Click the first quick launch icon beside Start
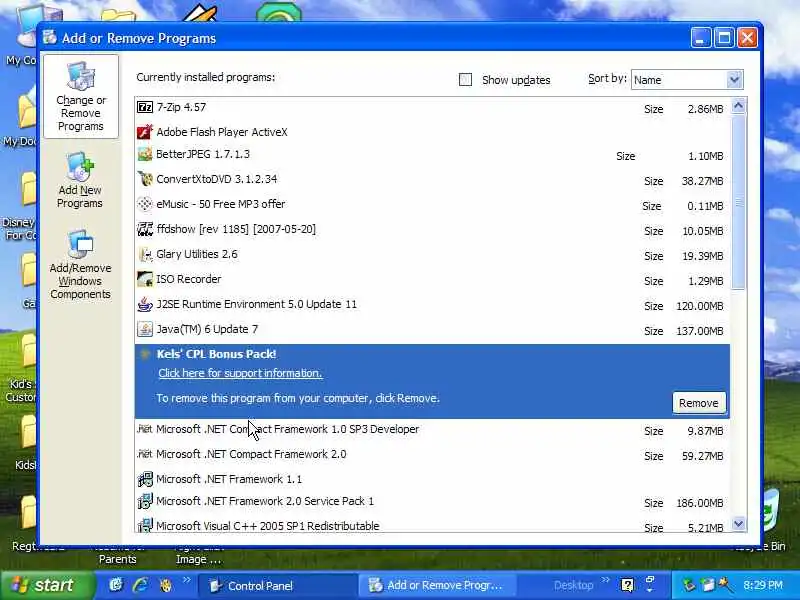800x600 pixels. coord(116,585)
